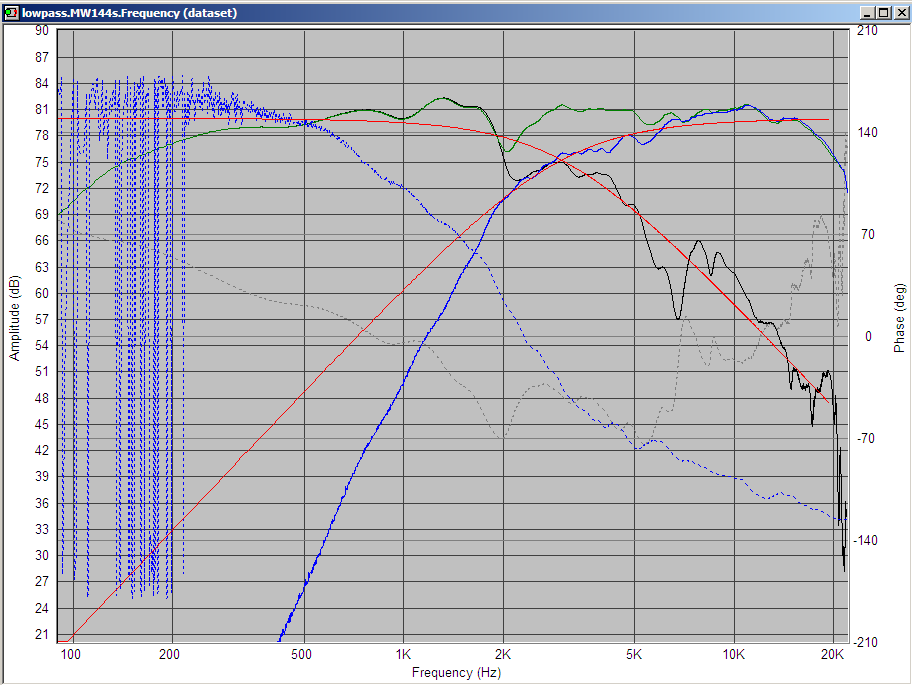912x685 pixels.
Task: Click the 200 frequency tick label
Action: (x=169, y=655)
